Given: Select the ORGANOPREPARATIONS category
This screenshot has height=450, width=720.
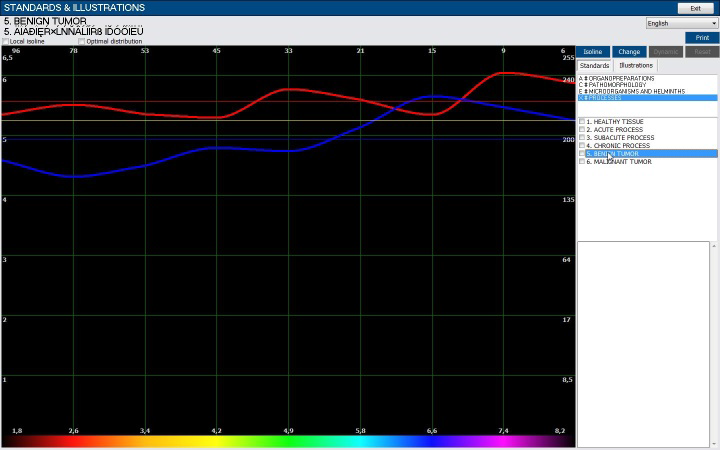Looking at the screenshot, I should 617,79.
